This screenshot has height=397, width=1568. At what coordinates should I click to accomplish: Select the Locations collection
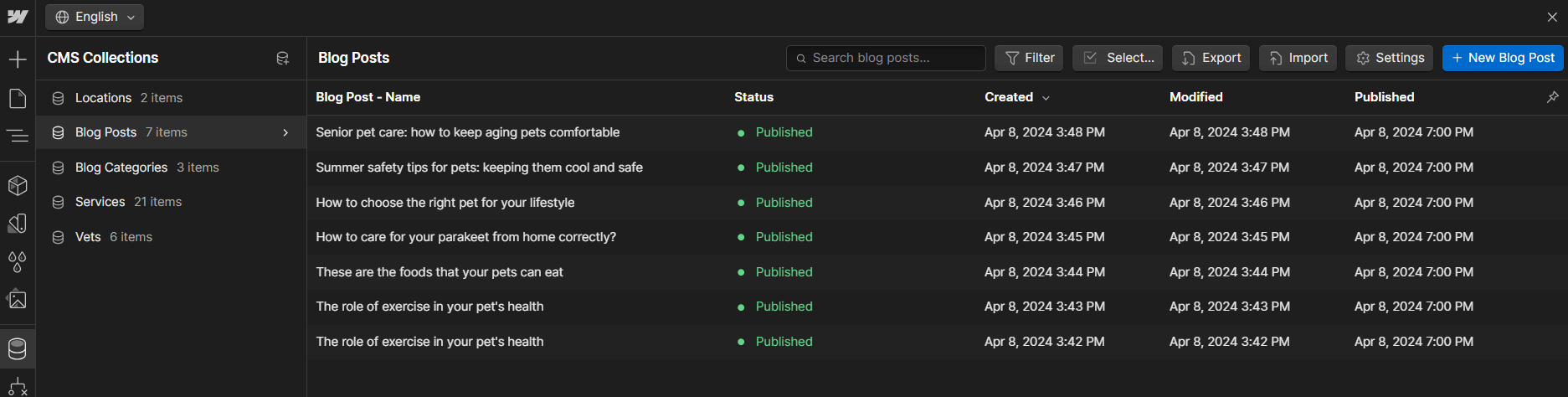171,98
